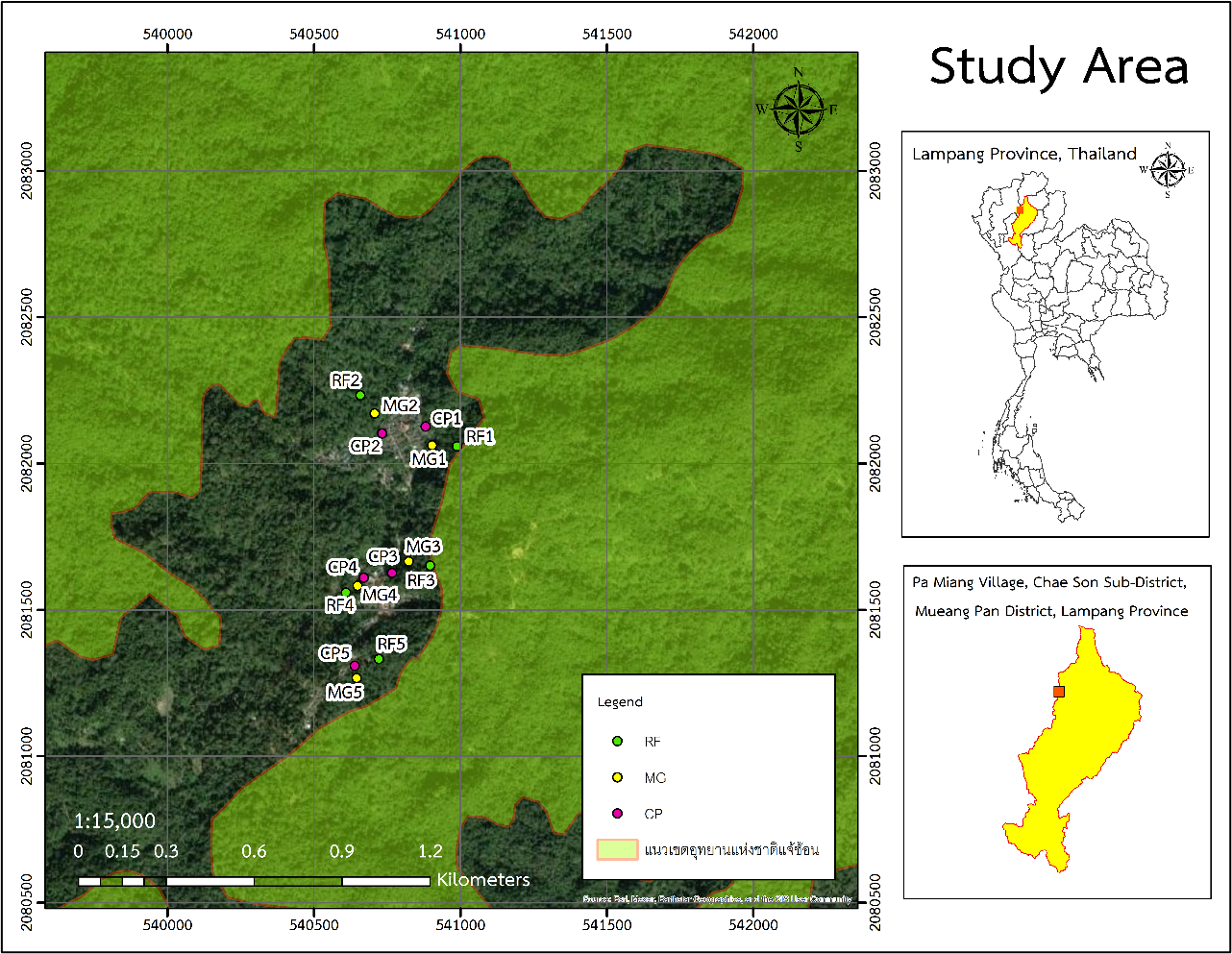The image size is (1232, 954).
Task: Select the green RF2 point marker
Action: point(360,395)
